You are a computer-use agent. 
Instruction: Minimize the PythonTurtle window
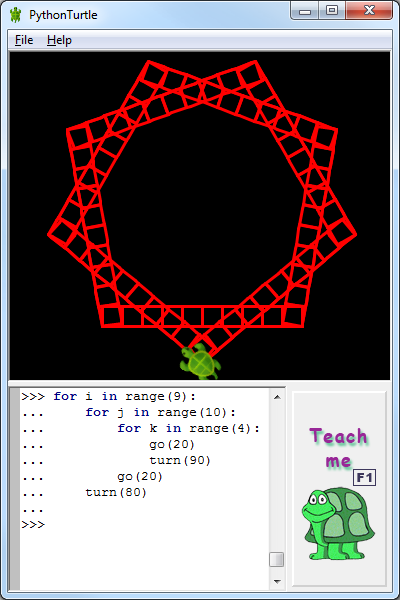click(x=305, y=11)
